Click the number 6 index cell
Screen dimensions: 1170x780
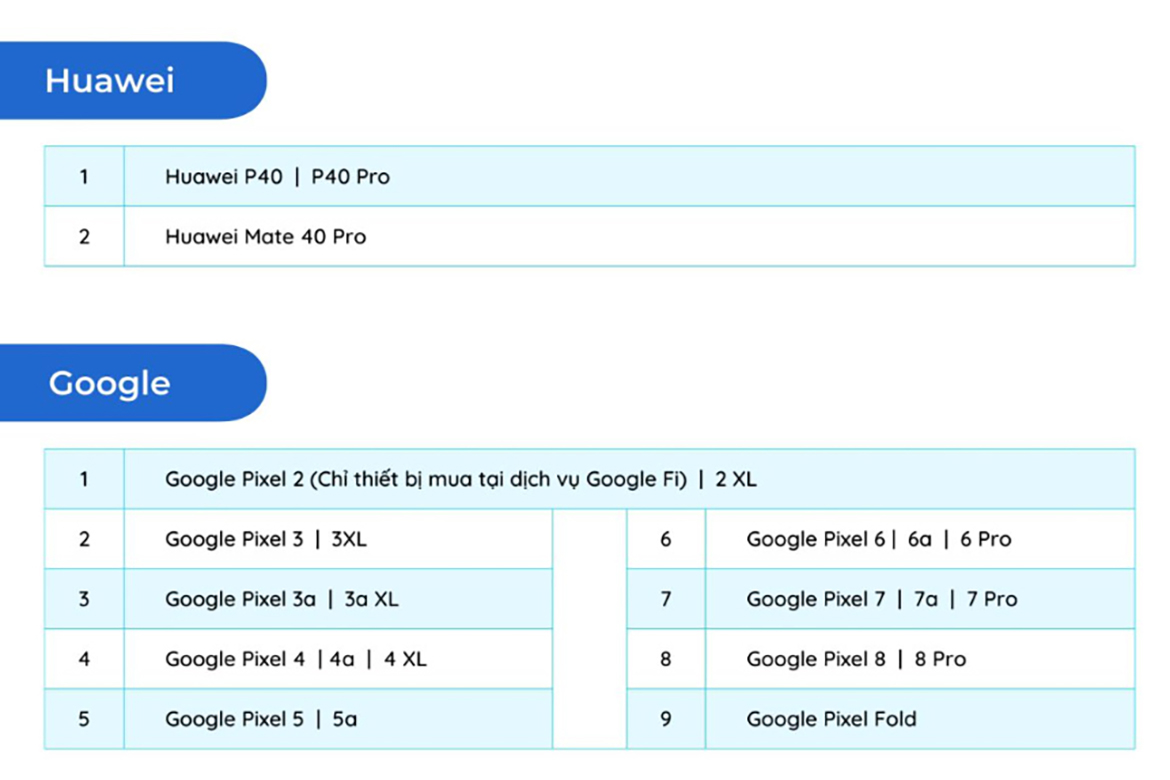[x=666, y=539]
